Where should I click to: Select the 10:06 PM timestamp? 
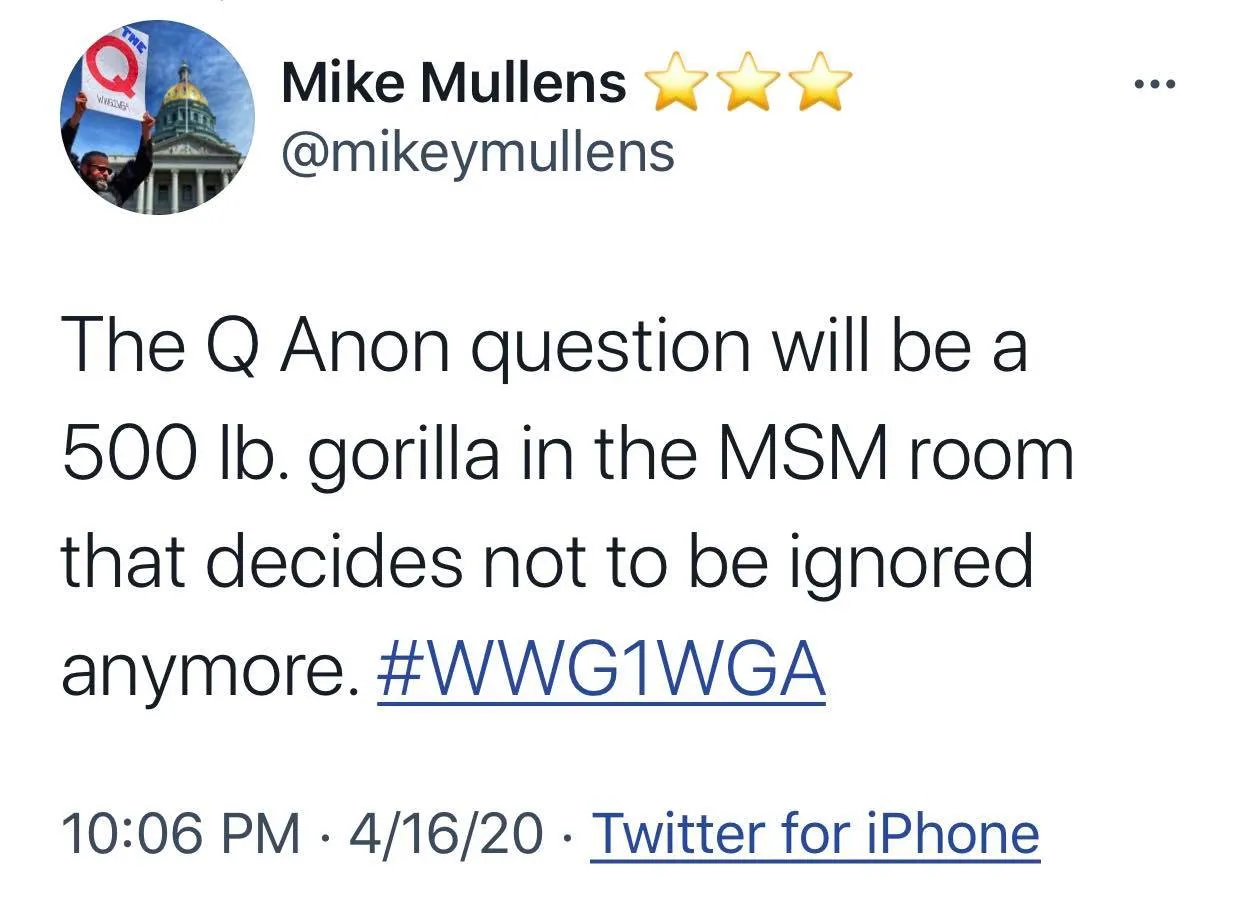(x=180, y=833)
